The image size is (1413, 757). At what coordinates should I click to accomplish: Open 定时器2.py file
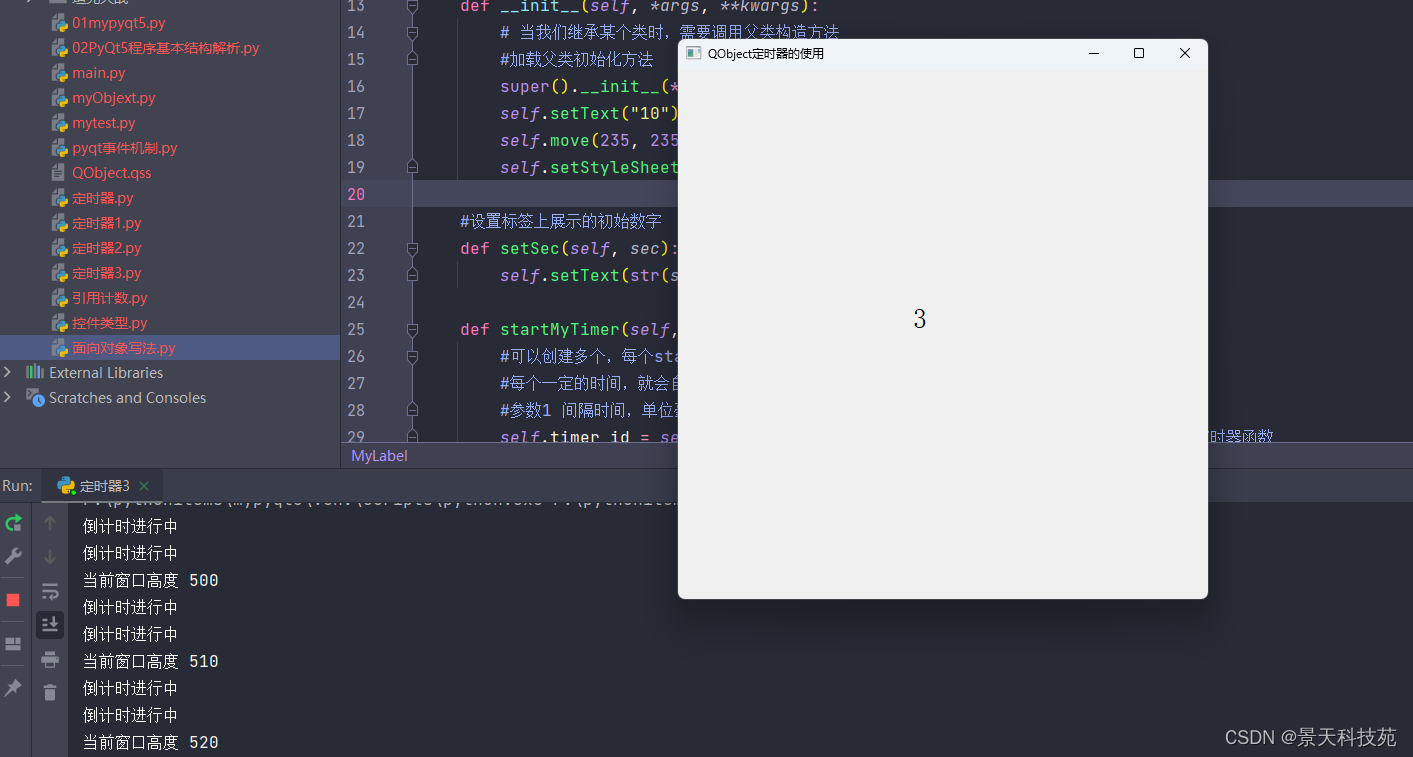107,247
